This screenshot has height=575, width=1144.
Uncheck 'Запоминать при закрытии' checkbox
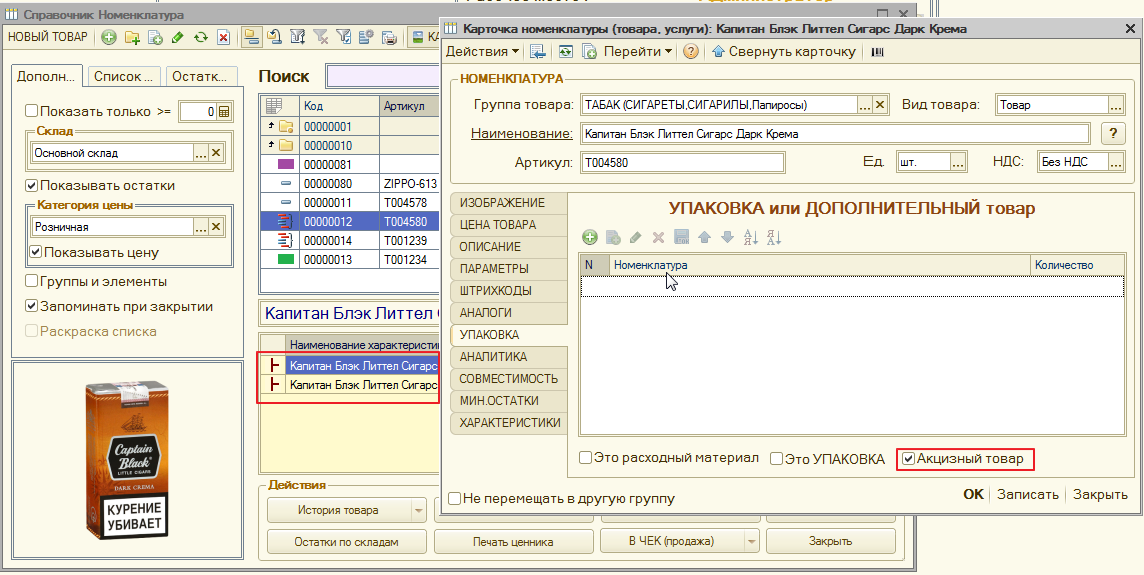click(31, 306)
